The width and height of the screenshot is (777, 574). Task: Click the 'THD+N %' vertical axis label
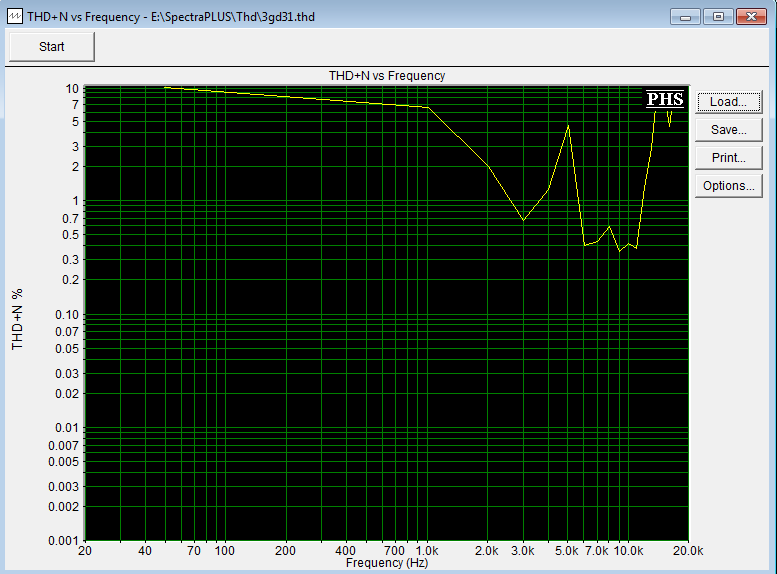pos(17,319)
